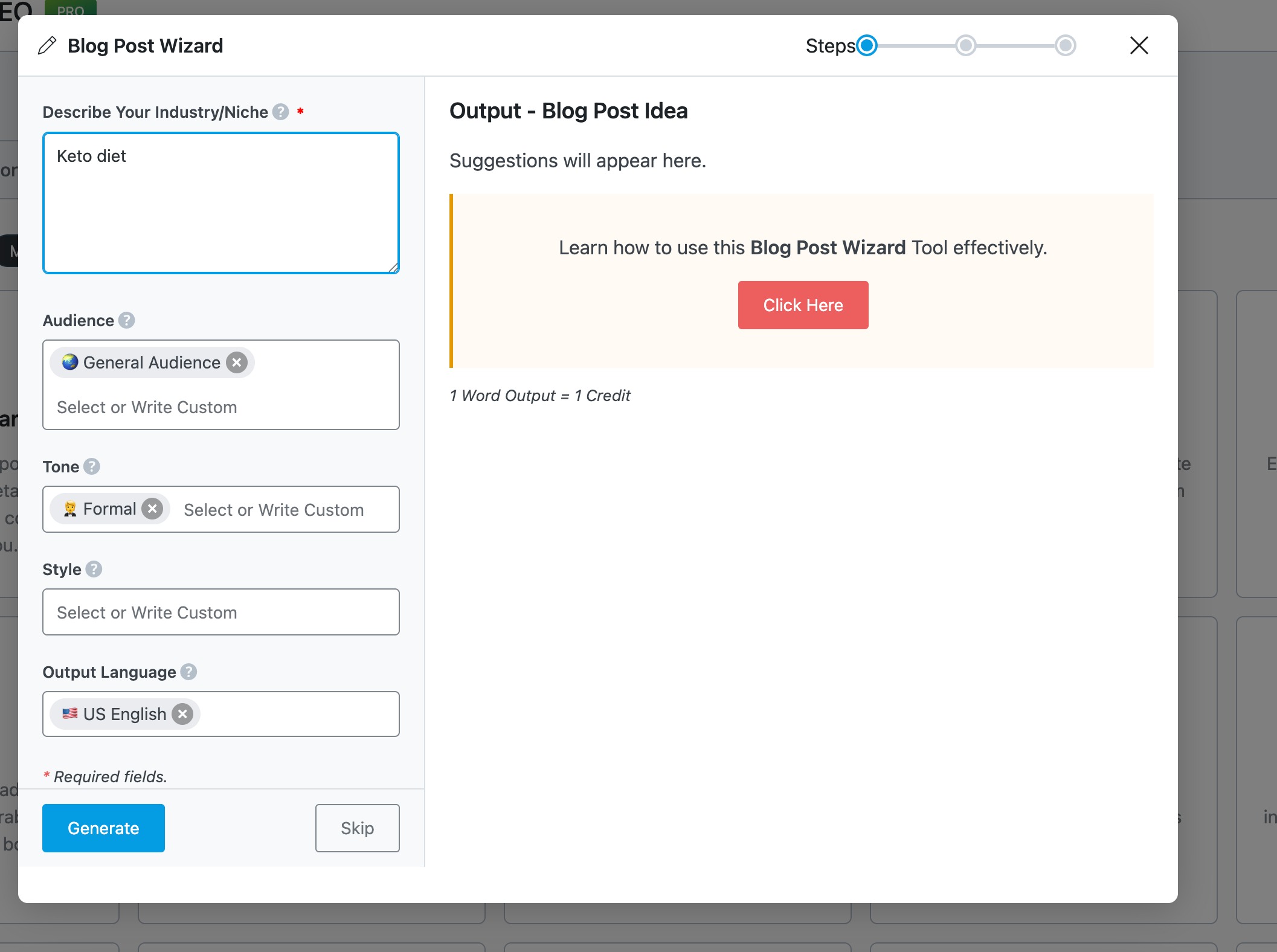Screen dimensions: 1277x952
Task: Click the help icon next to Industry/Niche
Action: (280, 112)
